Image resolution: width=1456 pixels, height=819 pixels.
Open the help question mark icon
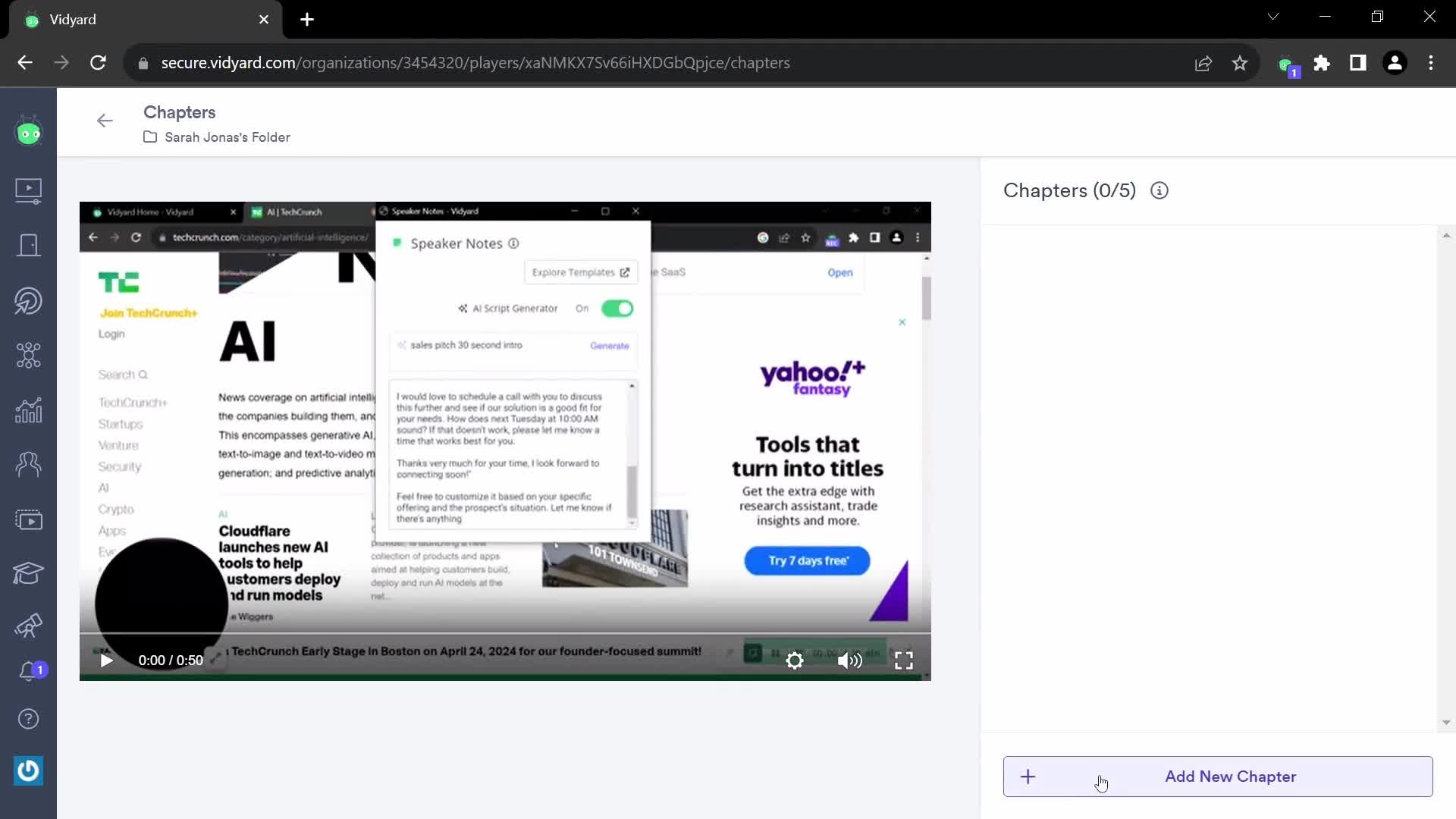[x=28, y=718]
